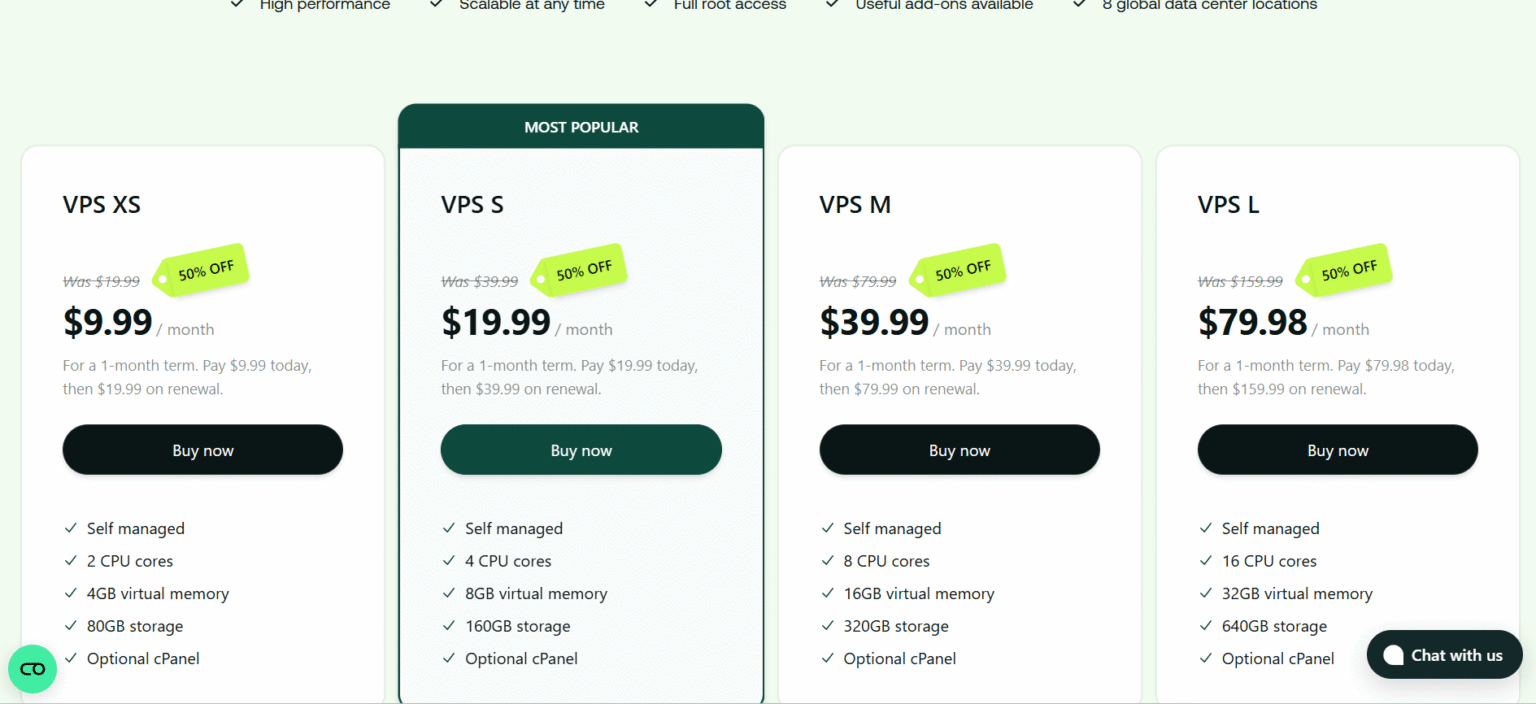
Task: Click the 50% OFF tag on VPS M
Action: [x=959, y=270]
